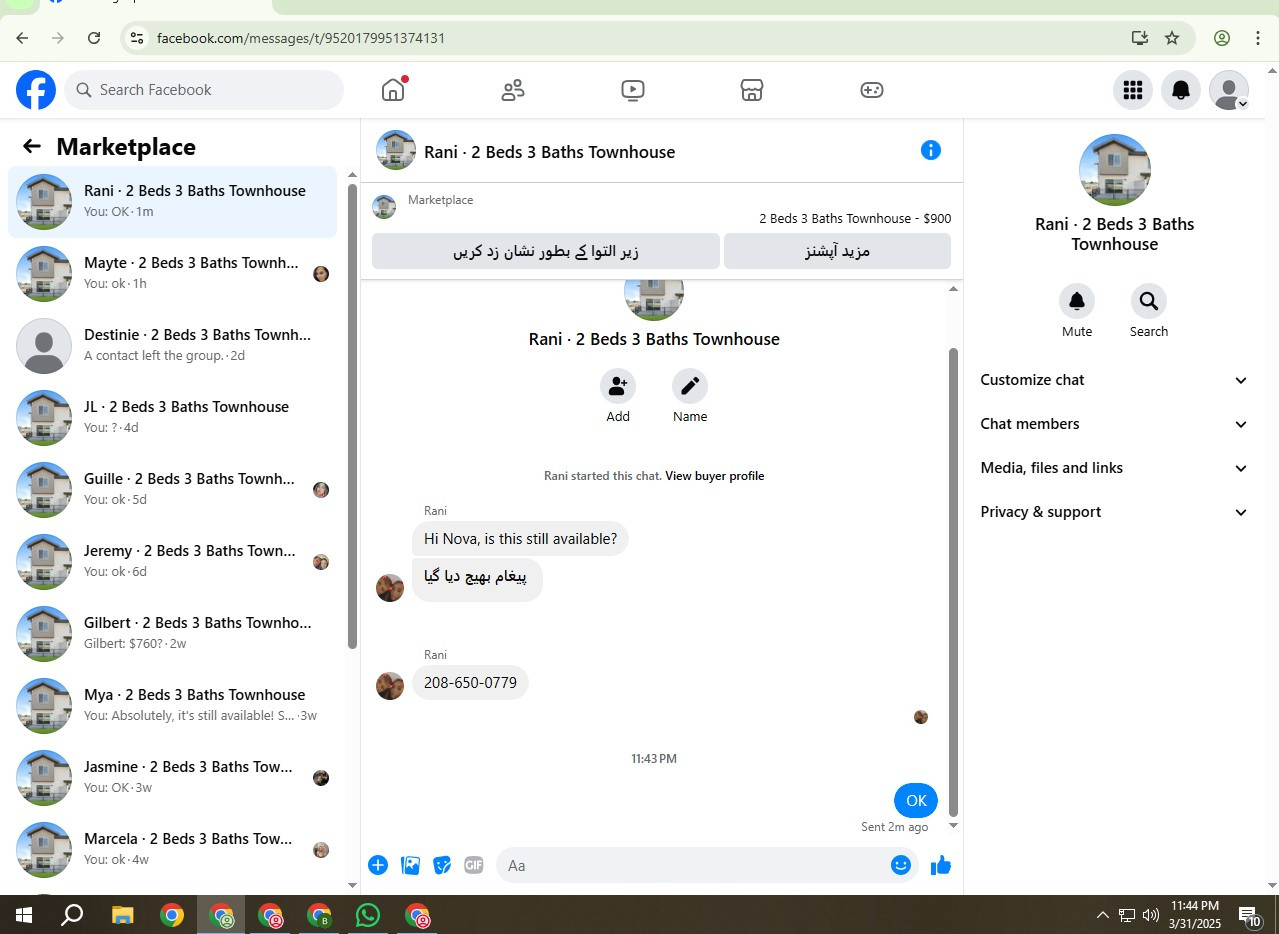
Task: Open the account profile avatar menu
Action: [x=1229, y=90]
